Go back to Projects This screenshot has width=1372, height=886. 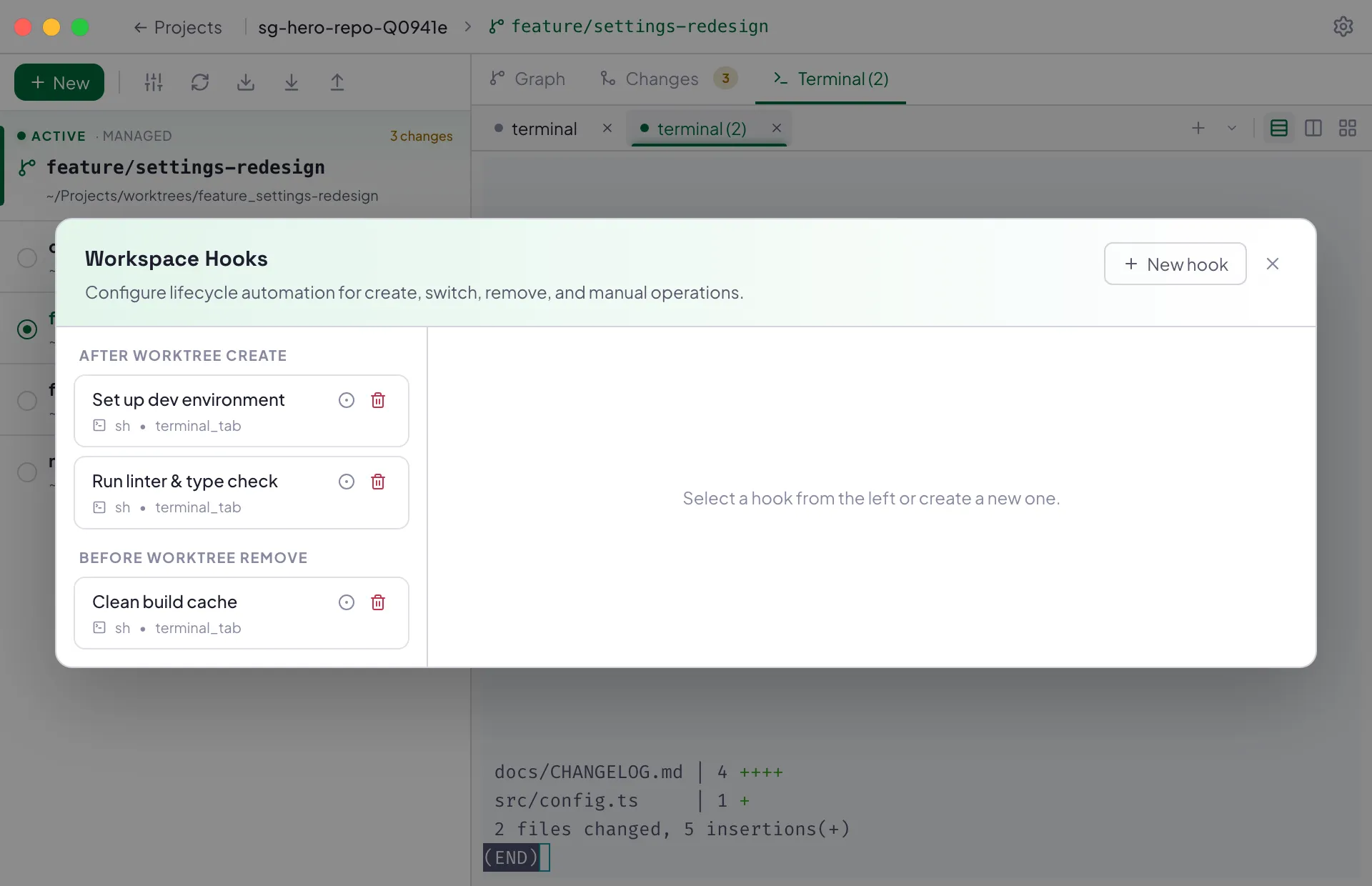point(177,27)
